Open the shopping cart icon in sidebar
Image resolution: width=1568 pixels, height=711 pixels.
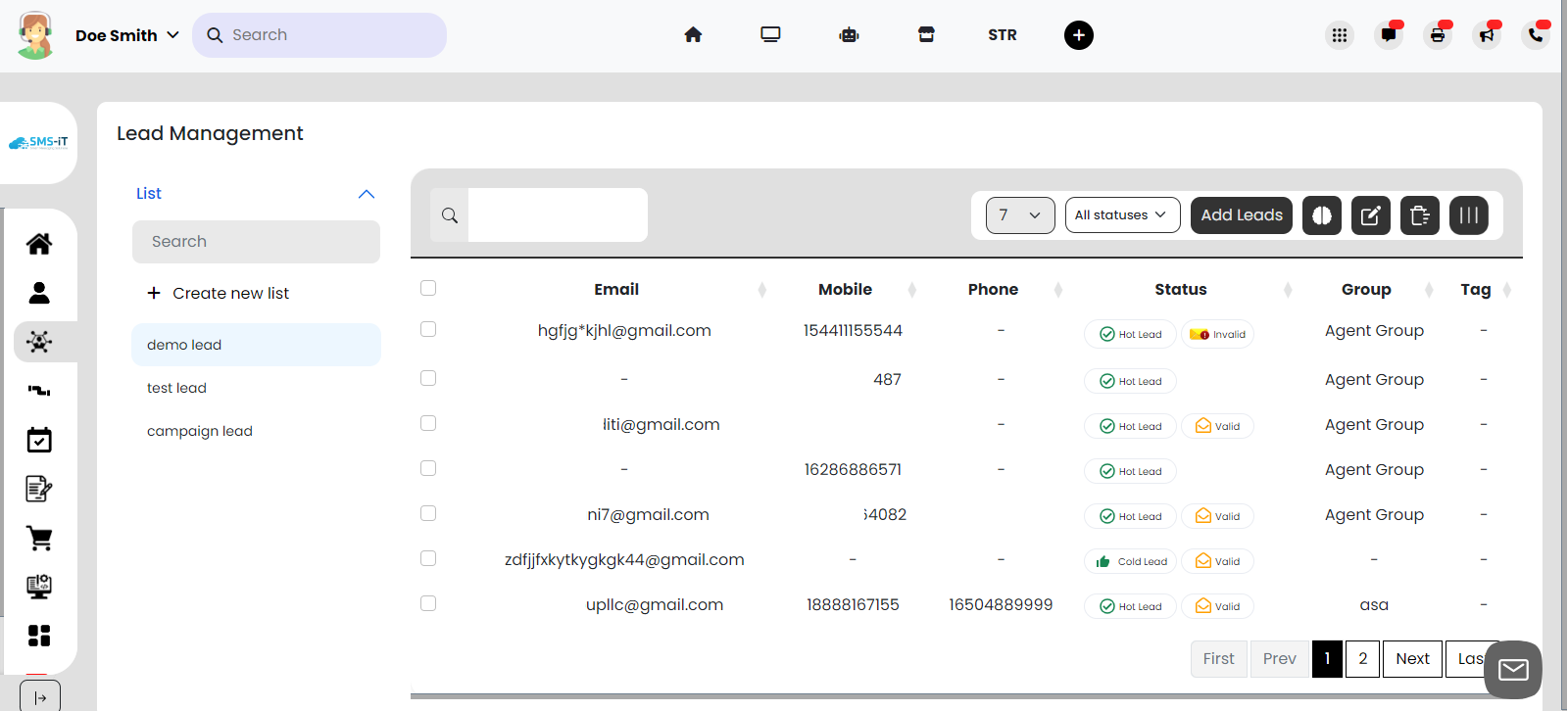(x=39, y=538)
